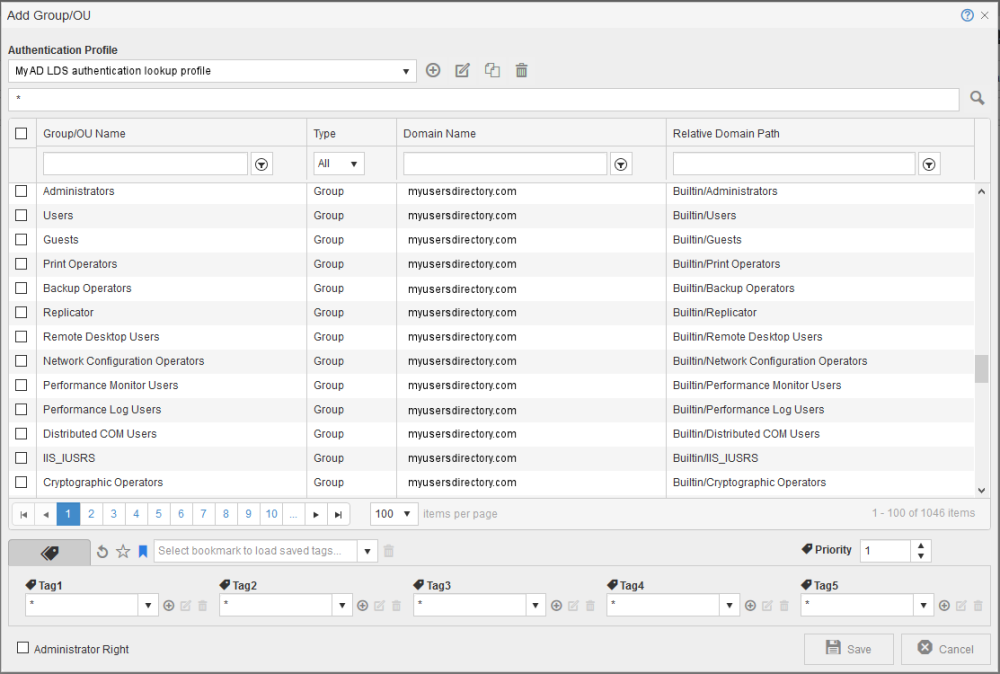Click the tags tab icon
Viewport: 1000px width, 674px height.
(x=50, y=552)
